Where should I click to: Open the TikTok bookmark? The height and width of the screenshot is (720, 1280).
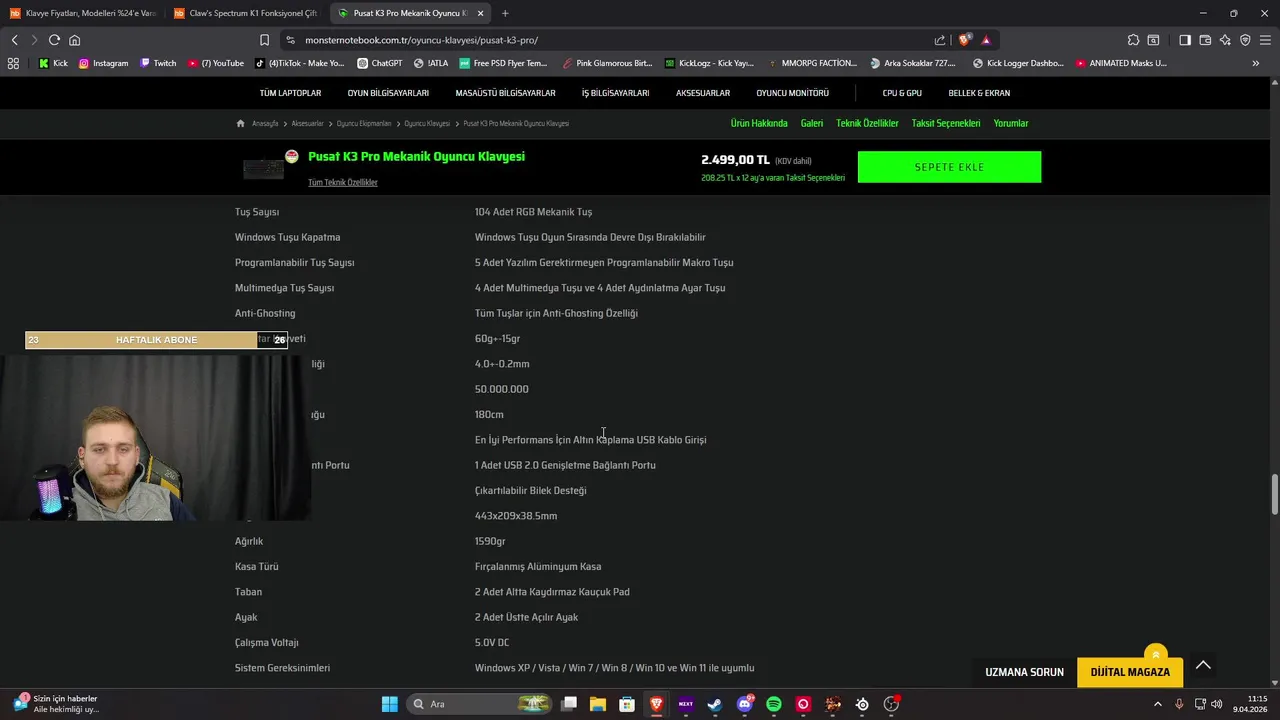point(299,63)
